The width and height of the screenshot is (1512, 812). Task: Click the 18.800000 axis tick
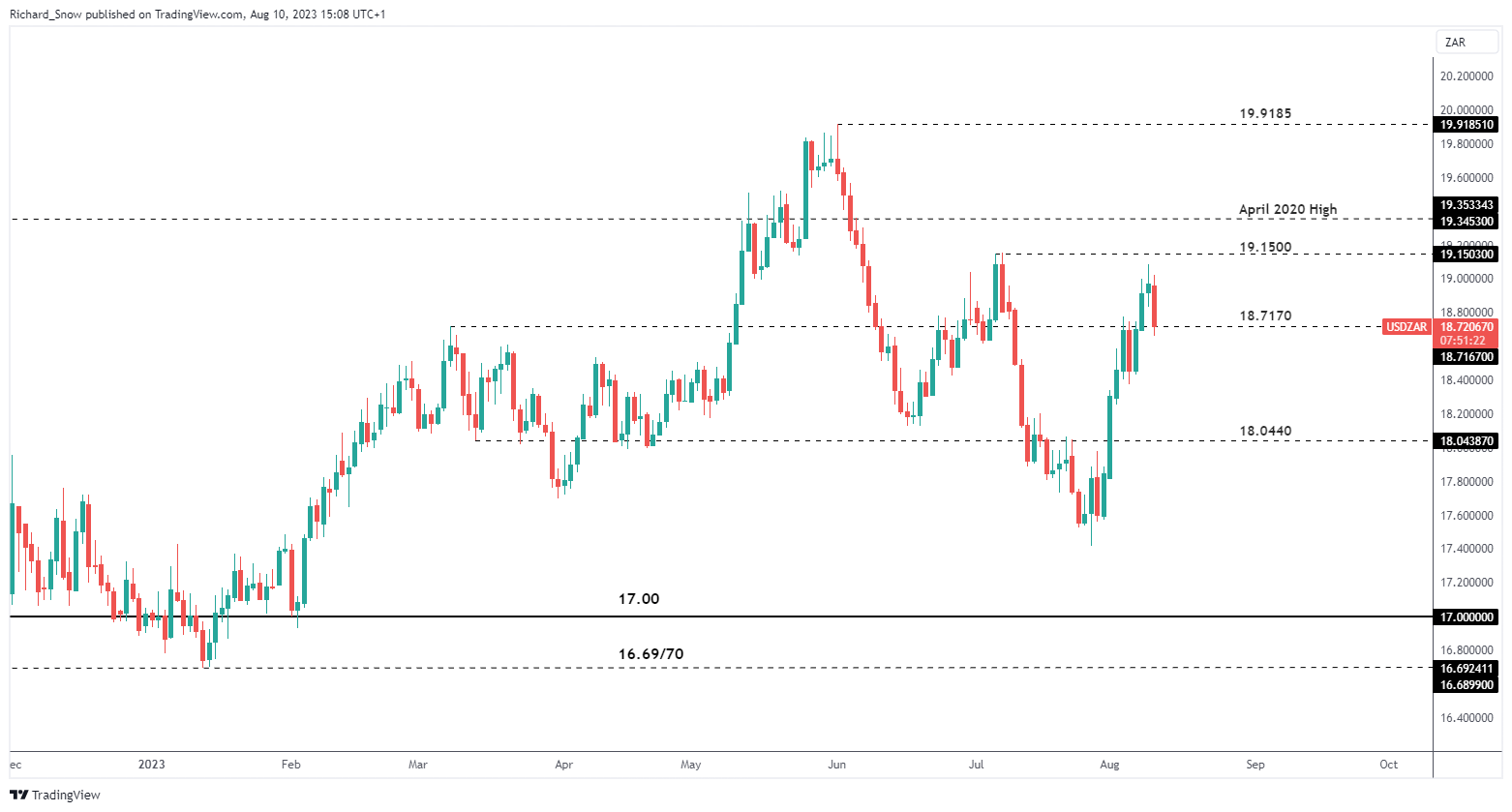pos(1466,313)
